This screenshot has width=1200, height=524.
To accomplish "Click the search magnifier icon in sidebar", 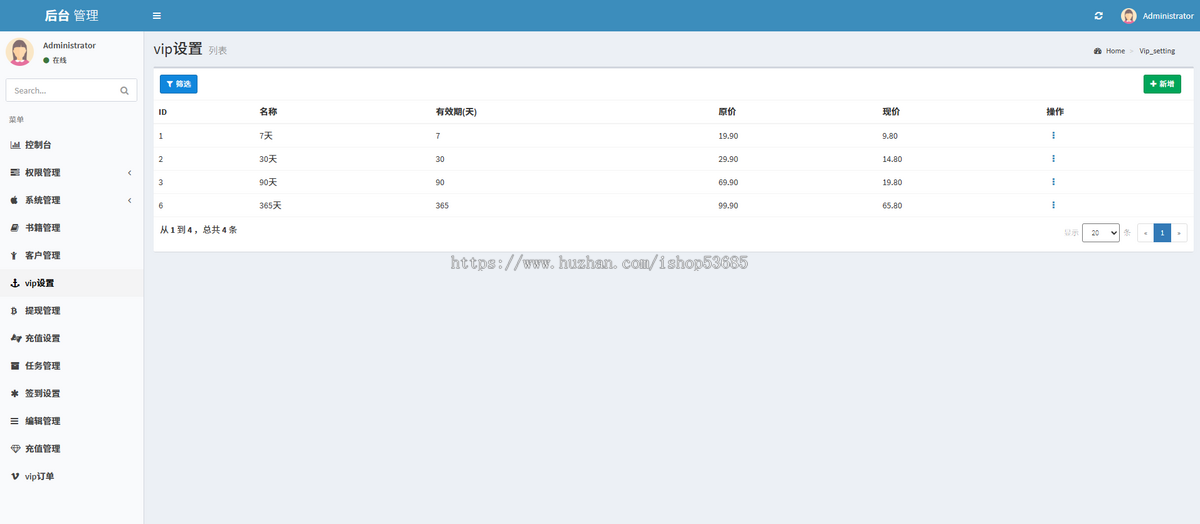I will (125, 90).
